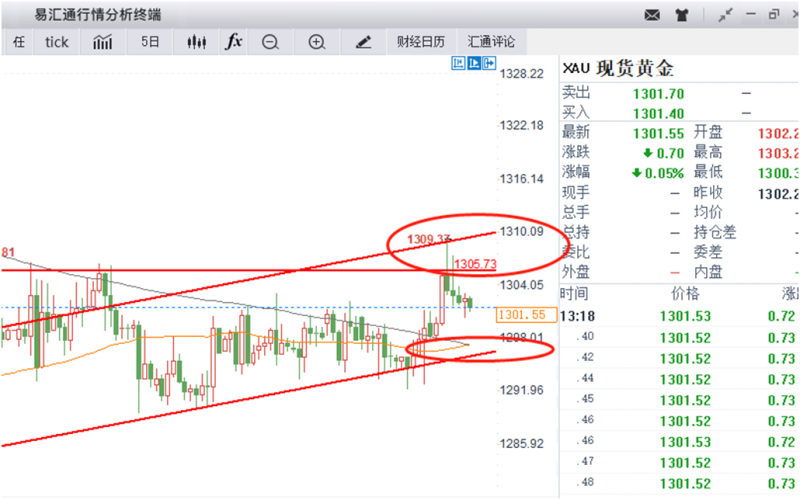
Task: Click the middle blue chart scroll icon
Action: (474, 63)
